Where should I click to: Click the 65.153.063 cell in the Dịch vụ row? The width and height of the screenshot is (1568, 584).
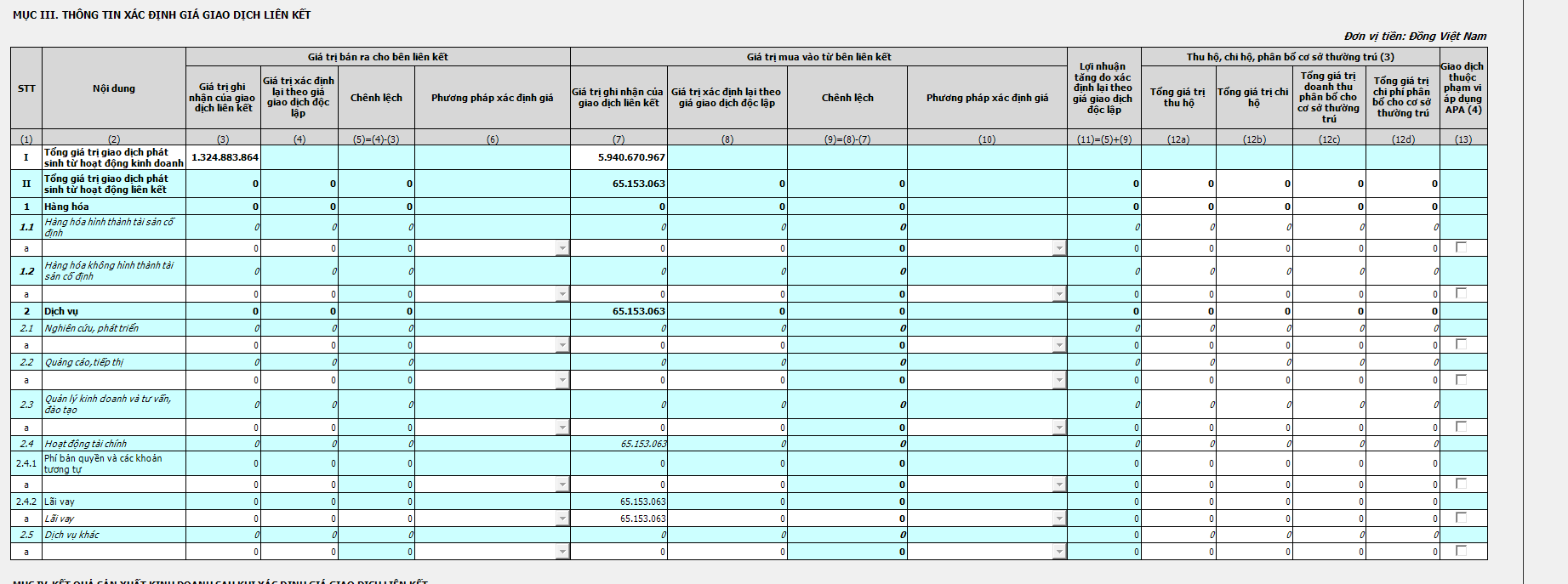pyautogui.click(x=619, y=311)
